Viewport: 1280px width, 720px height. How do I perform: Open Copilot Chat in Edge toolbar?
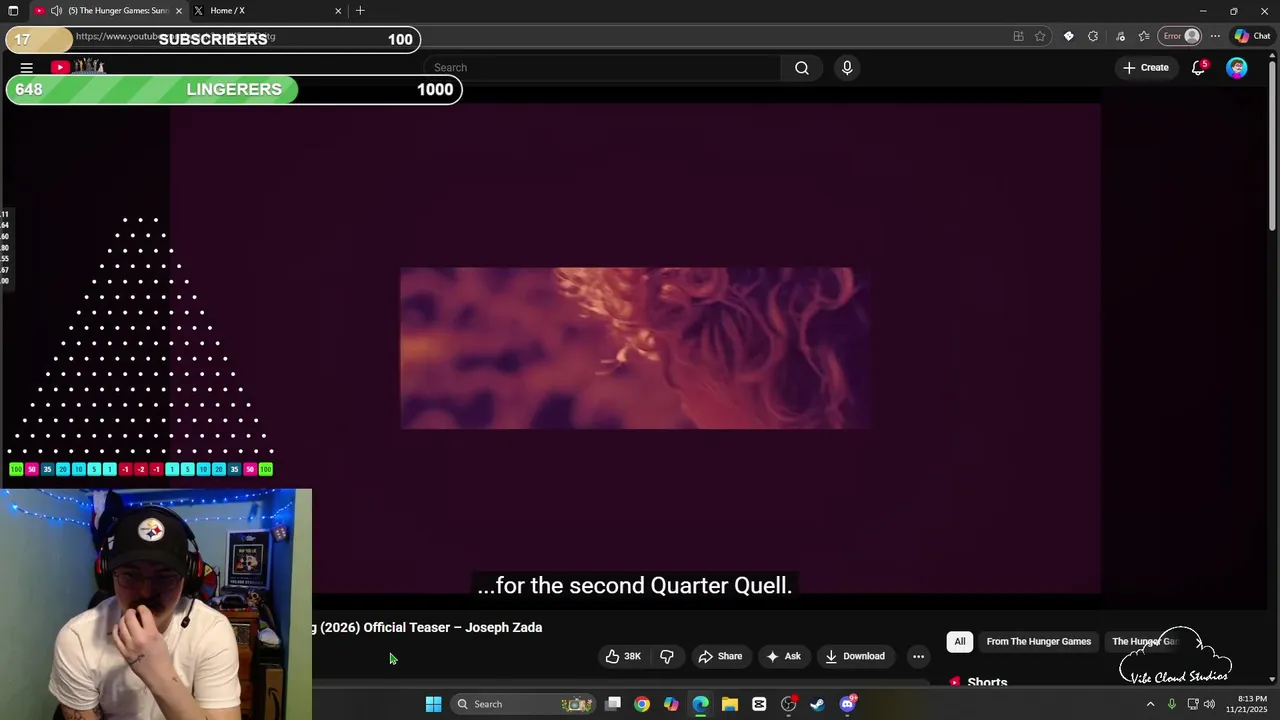[x=1252, y=36]
